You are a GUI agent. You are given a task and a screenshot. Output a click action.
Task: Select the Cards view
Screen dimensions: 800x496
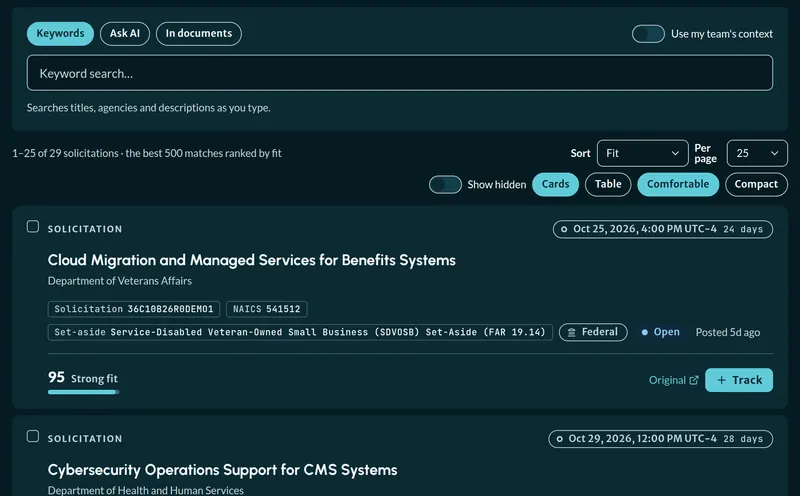click(x=555, y=184)
